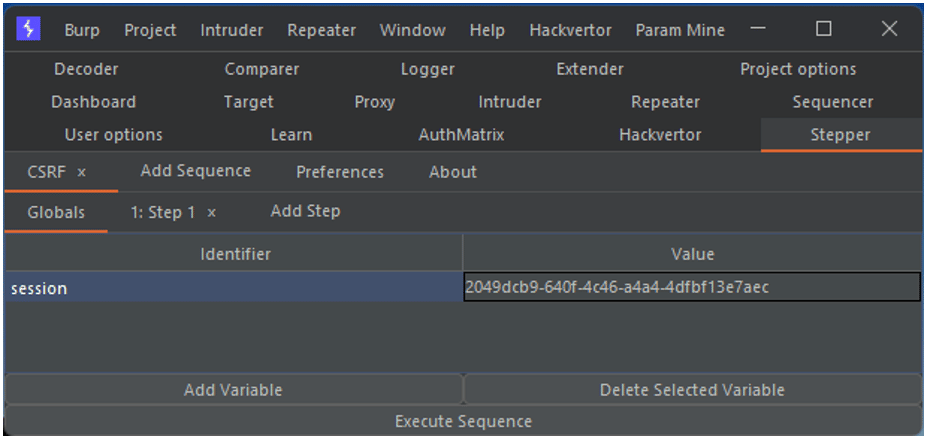Select the session identifier row
This screenshot has height=437, width=927.
(x=232, y=288)
